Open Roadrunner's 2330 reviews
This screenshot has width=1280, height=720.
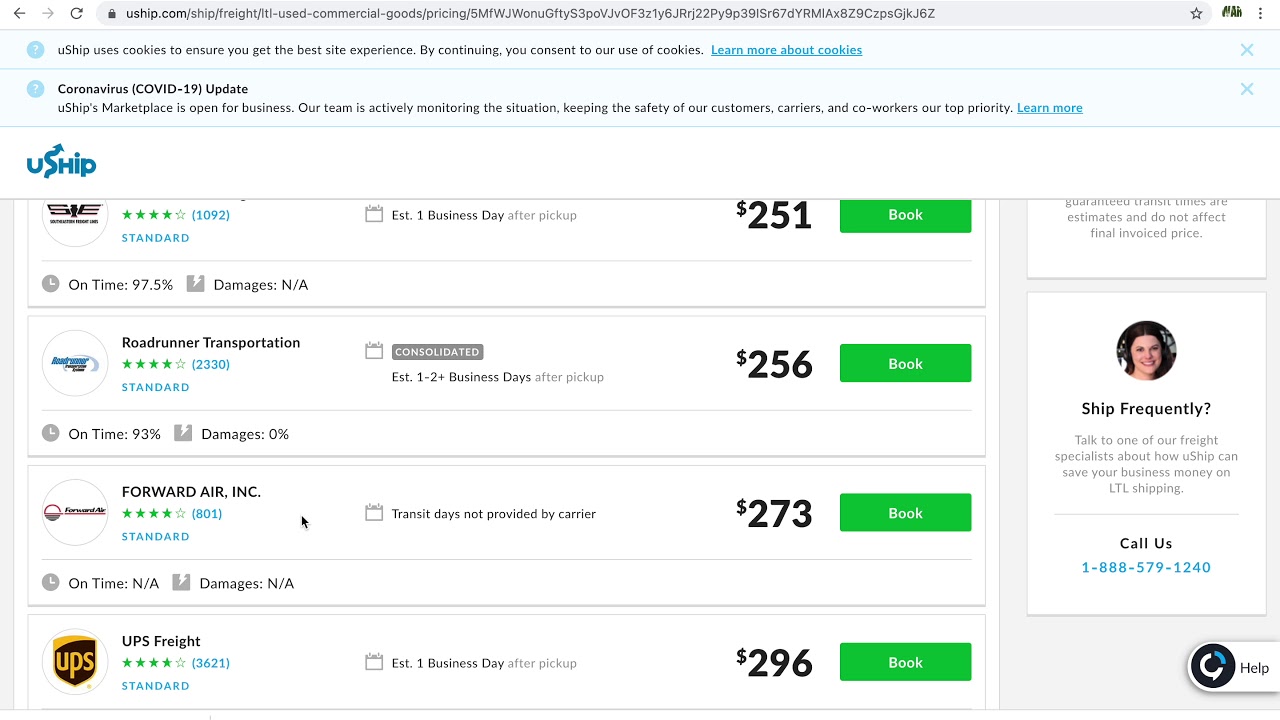click(x=211, y=365)
